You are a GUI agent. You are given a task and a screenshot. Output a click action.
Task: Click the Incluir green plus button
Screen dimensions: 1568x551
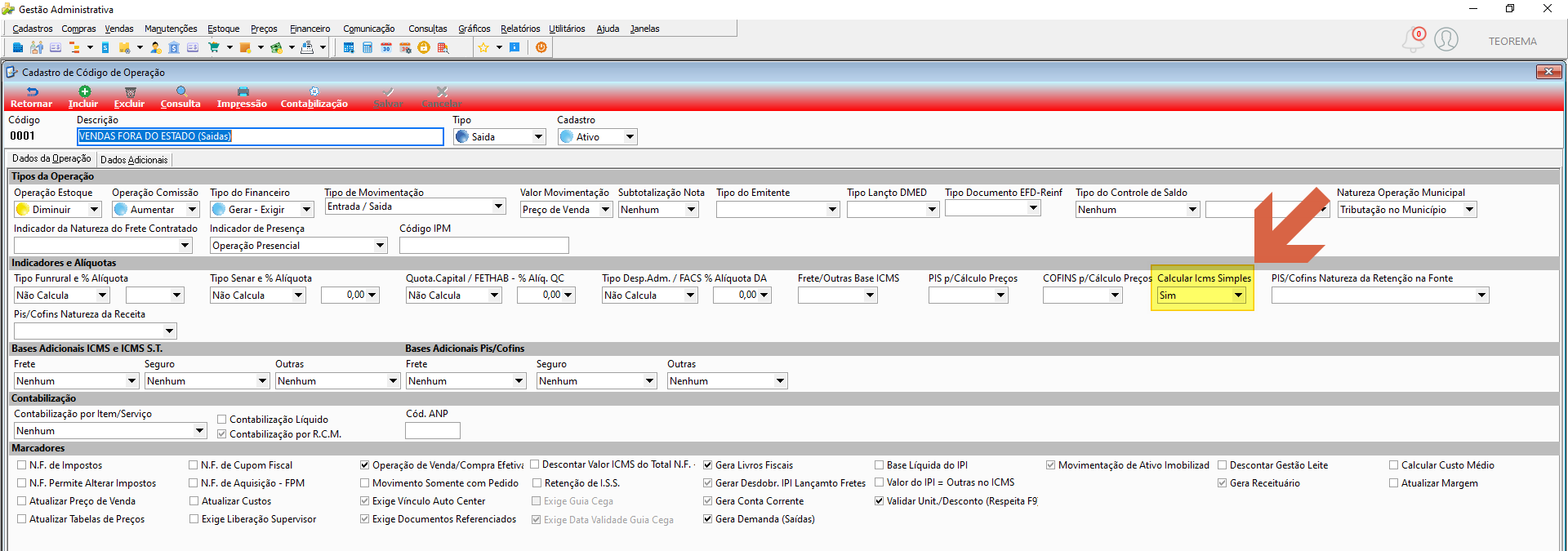(x=83, y=98)
